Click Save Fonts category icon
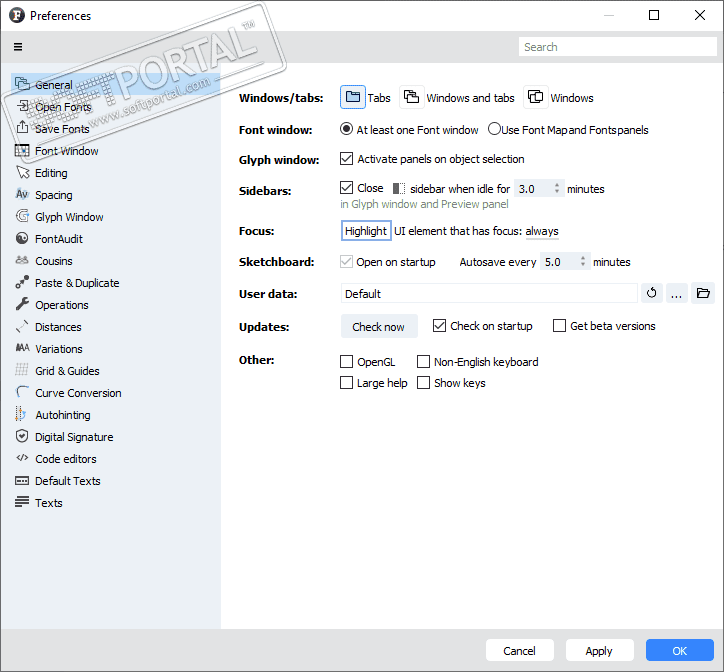The height and width of the screenshot is (672, 724). [x=22, y=127]
